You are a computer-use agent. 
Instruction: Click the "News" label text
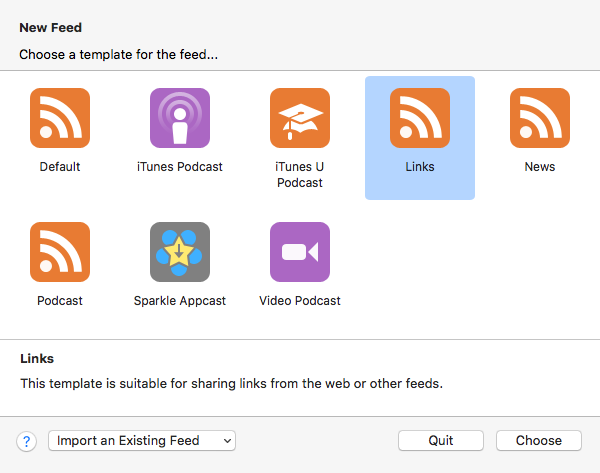tap(540, 167)
